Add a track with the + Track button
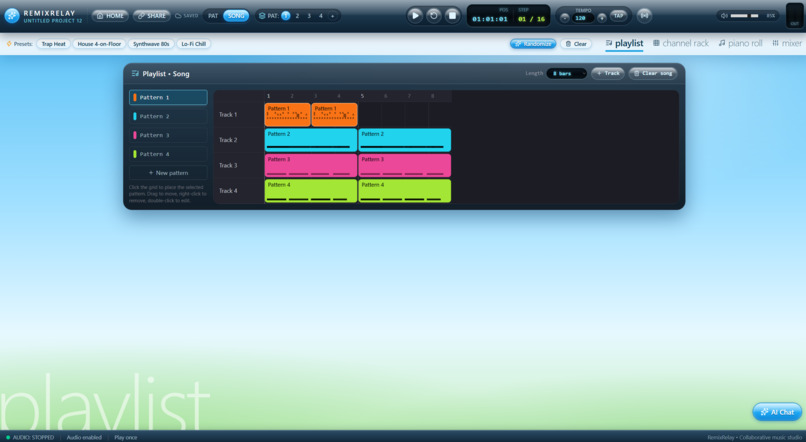Viewport: 806px width, 442px height. pyautogui.click(x=608, y=73)
